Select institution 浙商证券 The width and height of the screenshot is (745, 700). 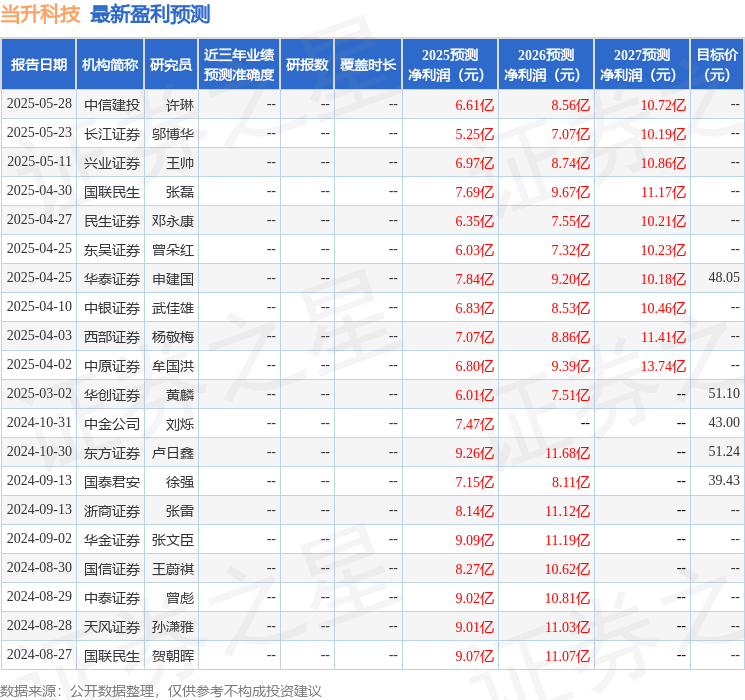pyautogui.click(x=112, y=511)
